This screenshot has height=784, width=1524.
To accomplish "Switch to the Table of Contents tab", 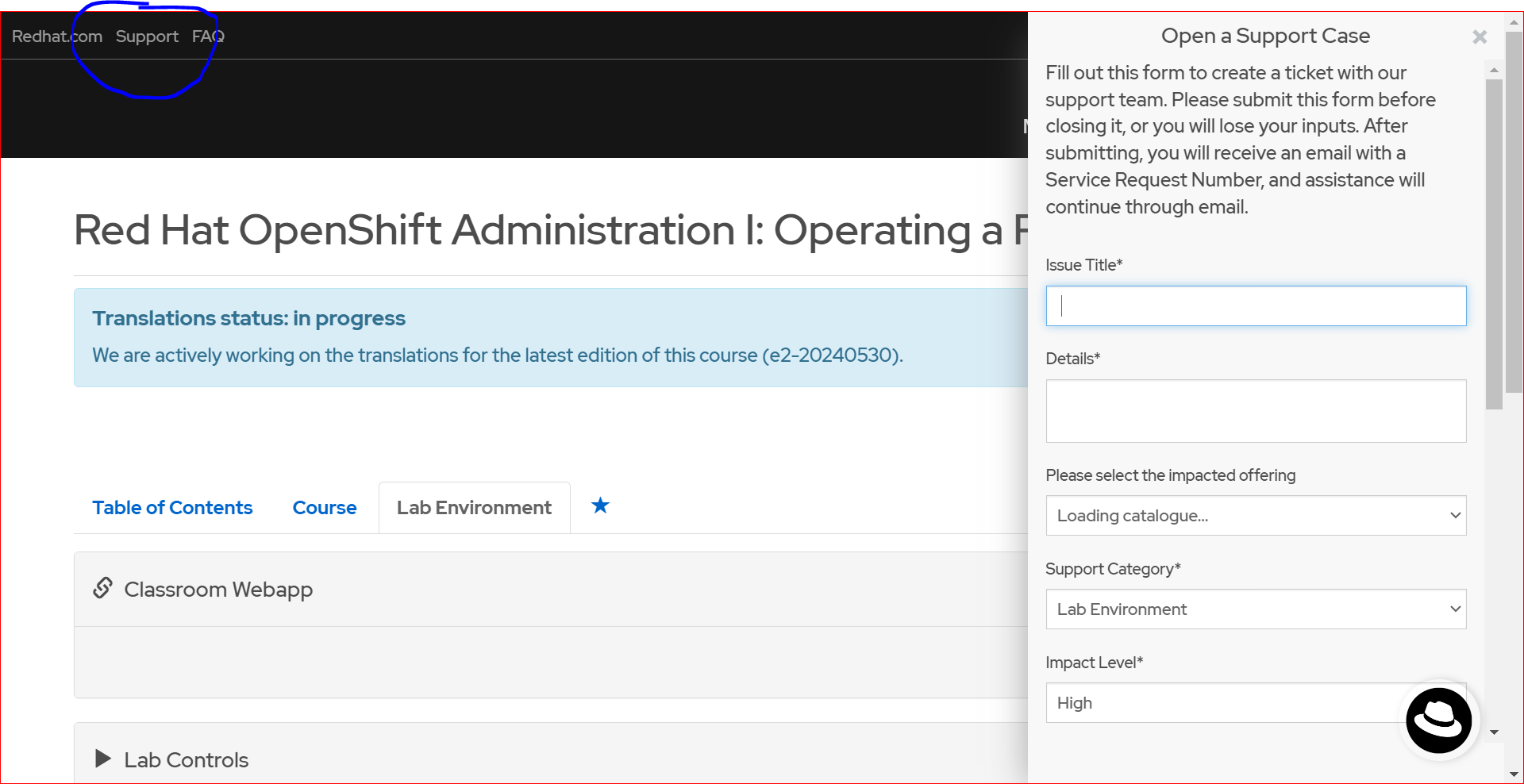I will [171, 507].
